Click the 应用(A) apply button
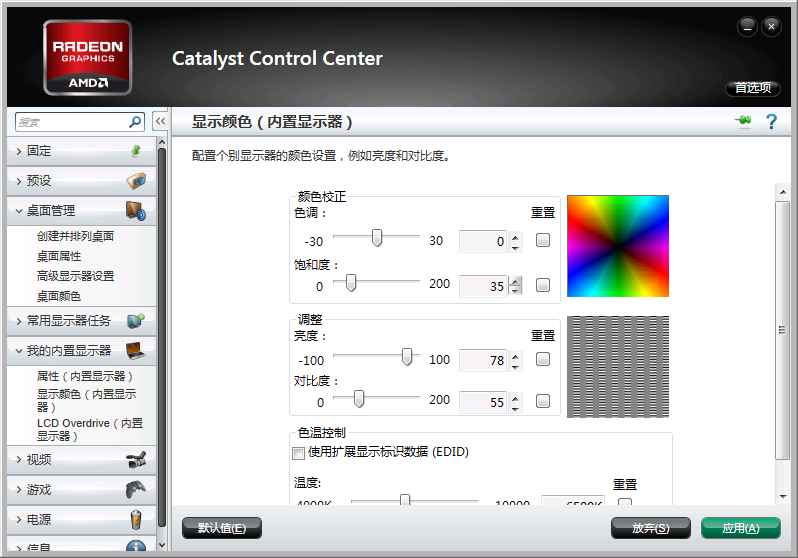Viewport: 798px width, 558px height. pyautogui.click(x=741, y=528)
